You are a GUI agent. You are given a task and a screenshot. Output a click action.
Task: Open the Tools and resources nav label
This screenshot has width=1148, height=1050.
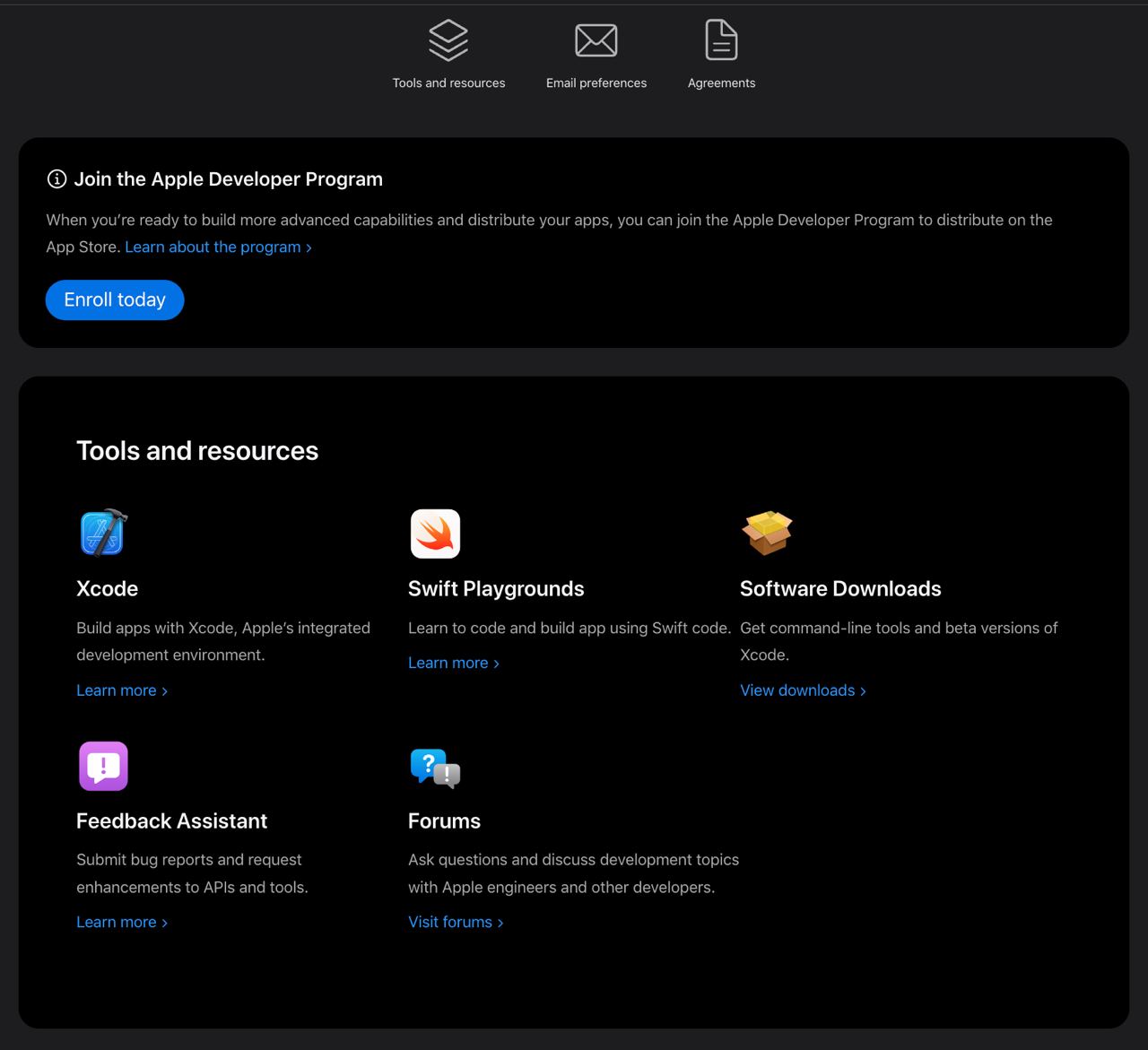(x=448, y=82)
